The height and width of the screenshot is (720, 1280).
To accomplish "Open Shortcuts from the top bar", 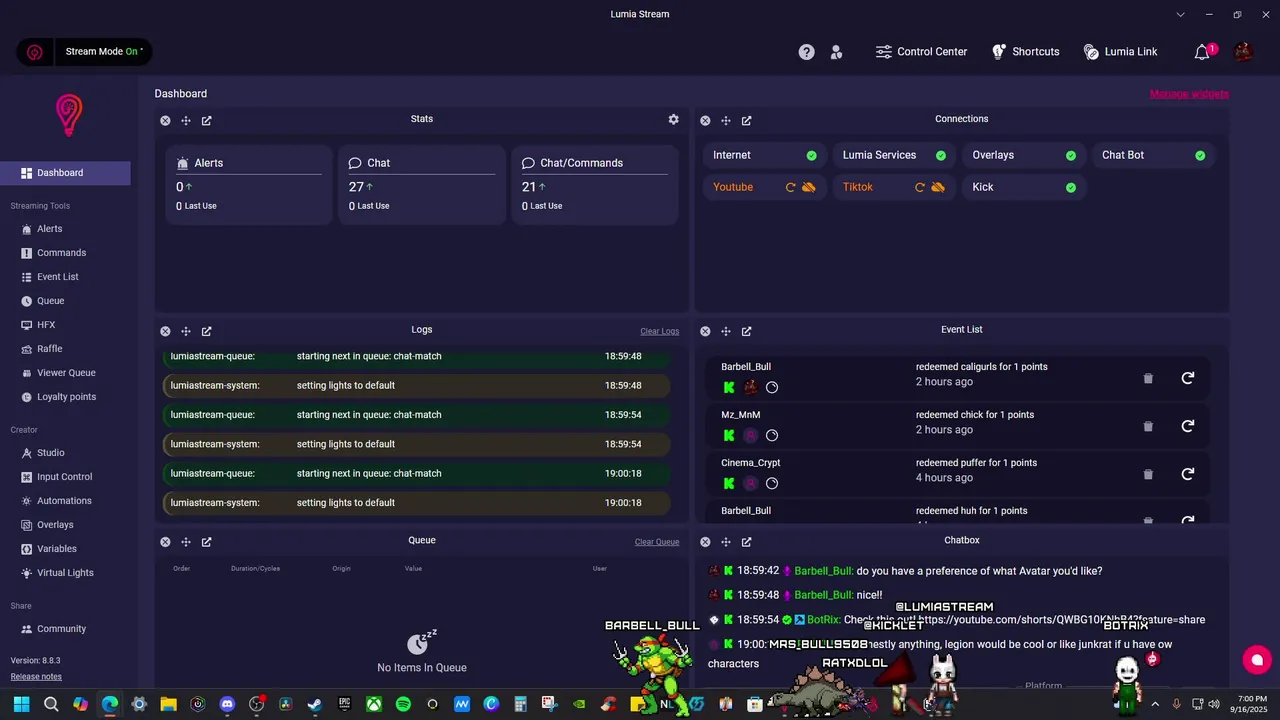I will [1025, 52].
